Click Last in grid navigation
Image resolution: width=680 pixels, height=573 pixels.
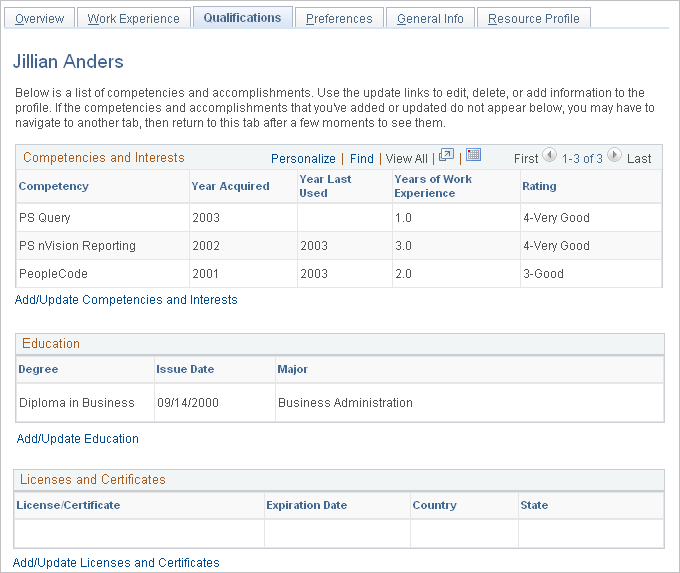coord(639,159)
